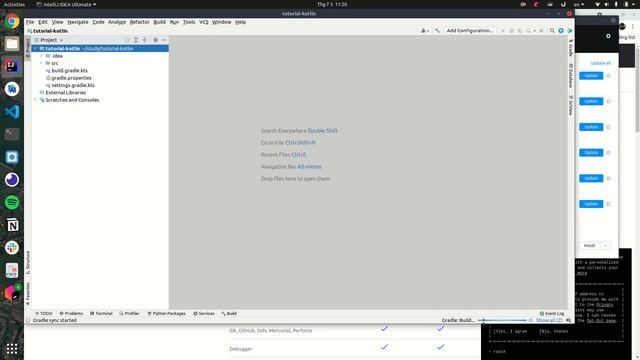Collapse the tutorial-kotlin root node
The image size is (640, 360).
36,49
